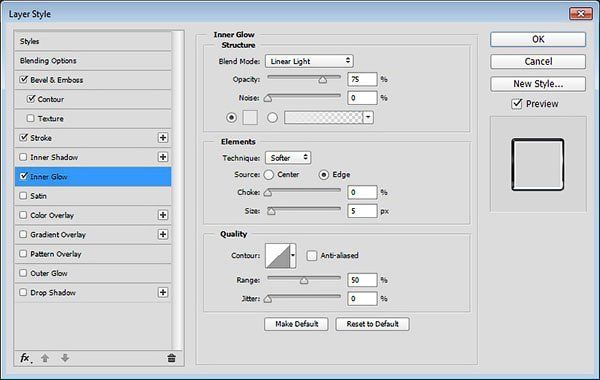Delete effect with trash icon
Image resolution: width=600 pixels, height=380 pixels.
pos(171,358)
